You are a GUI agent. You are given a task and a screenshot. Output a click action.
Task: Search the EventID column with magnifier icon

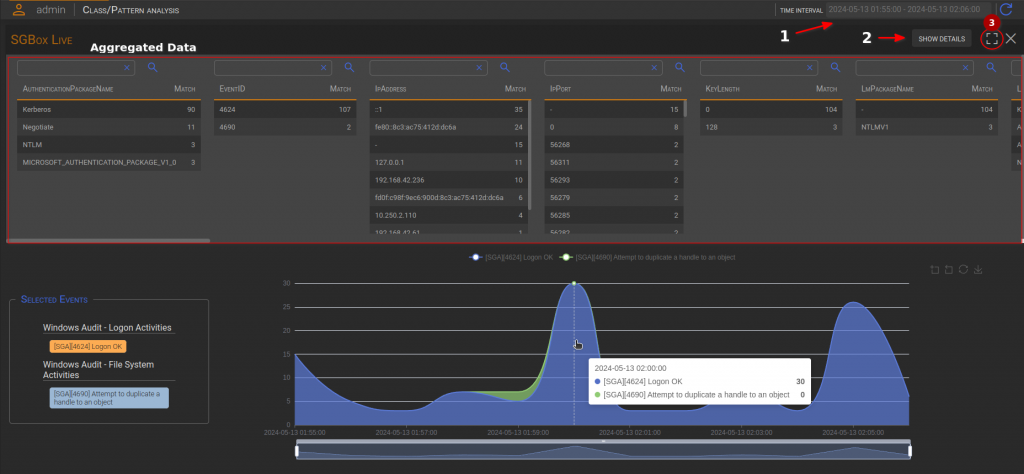349,67
